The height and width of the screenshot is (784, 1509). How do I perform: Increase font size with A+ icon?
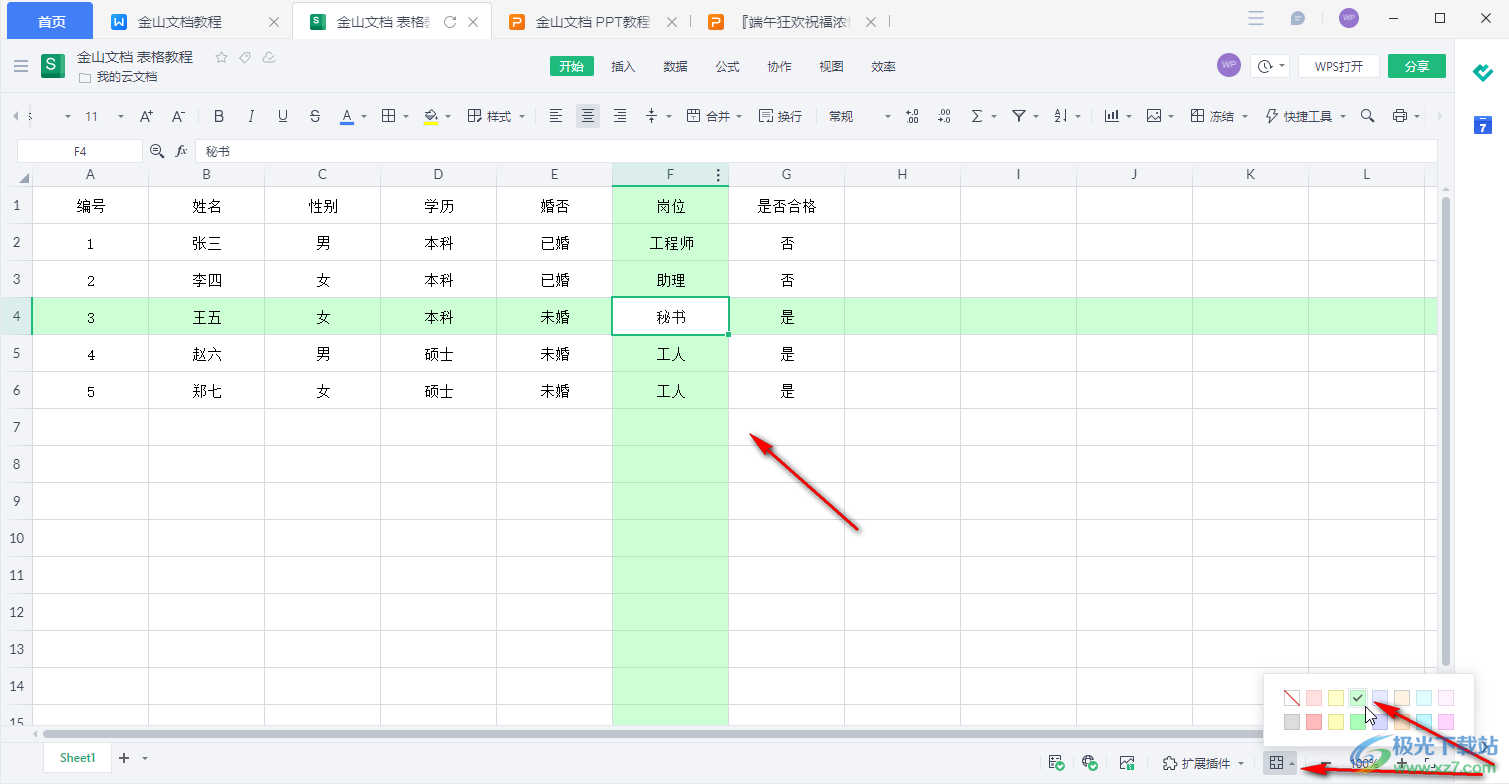pos(146,116)
